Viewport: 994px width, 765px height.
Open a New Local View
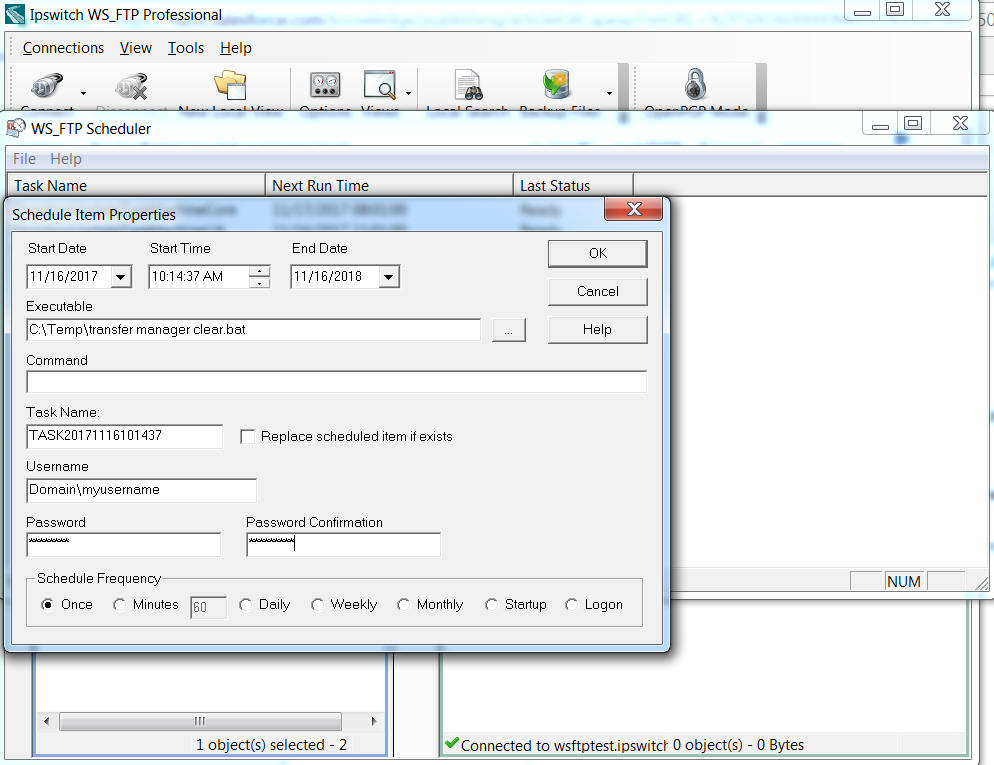pos(228,85)
